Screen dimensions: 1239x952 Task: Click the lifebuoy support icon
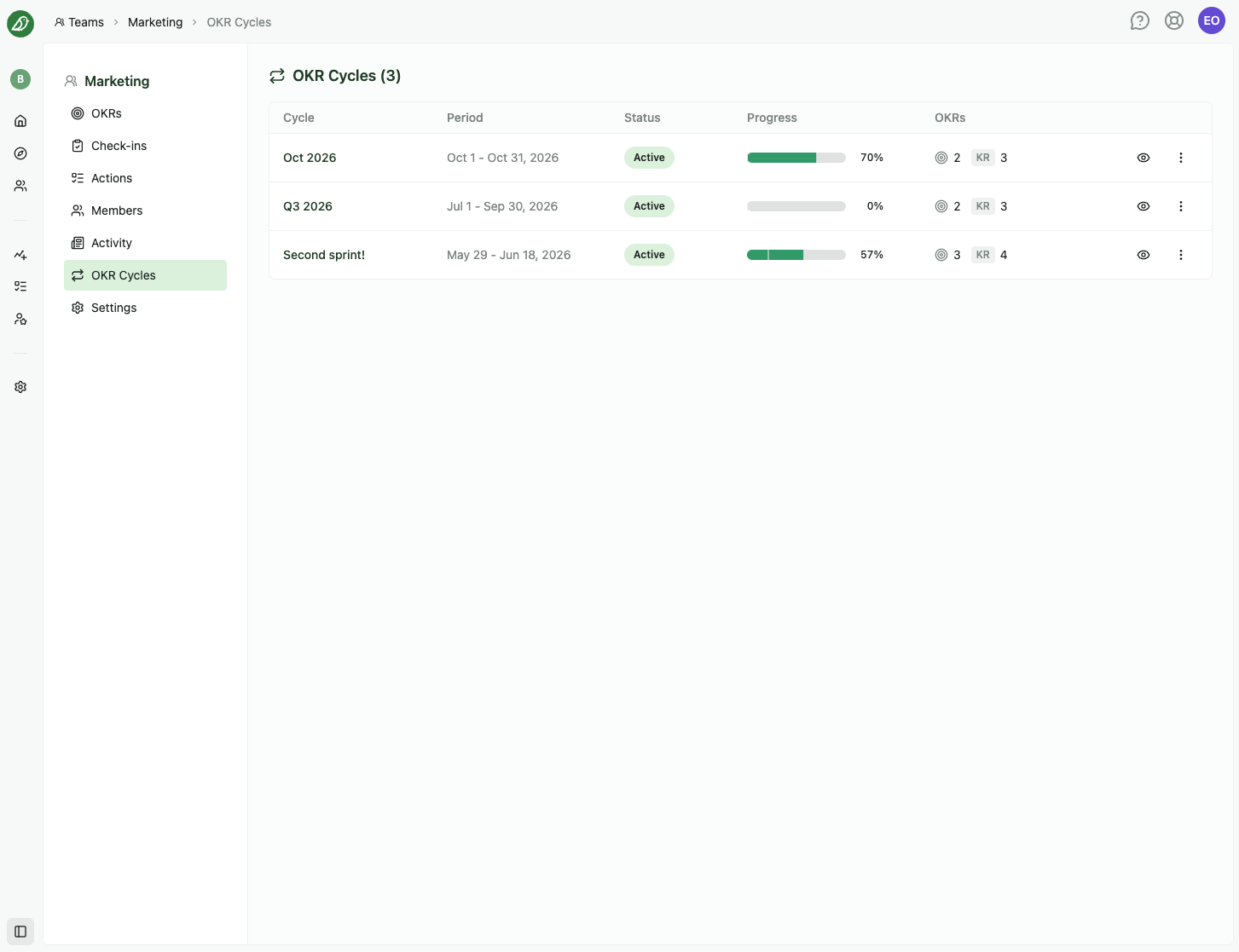[x=1174, y=20]
